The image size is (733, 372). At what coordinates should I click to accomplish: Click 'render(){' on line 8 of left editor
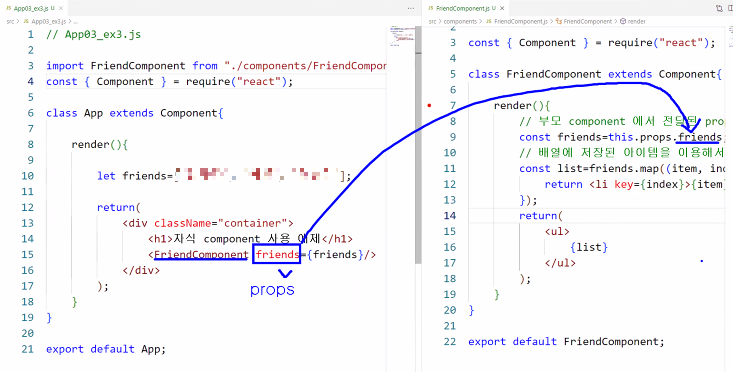click(x=100, y=144)
